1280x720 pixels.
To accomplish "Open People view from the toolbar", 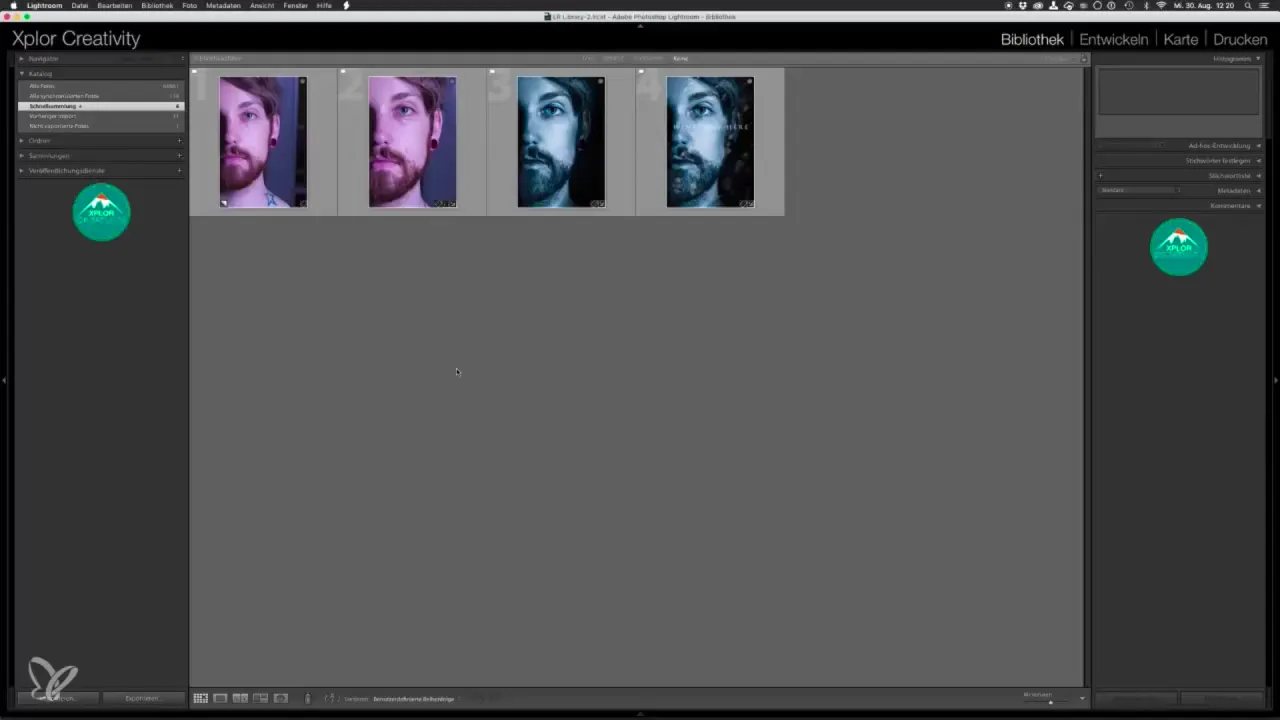I will [281, 698].
